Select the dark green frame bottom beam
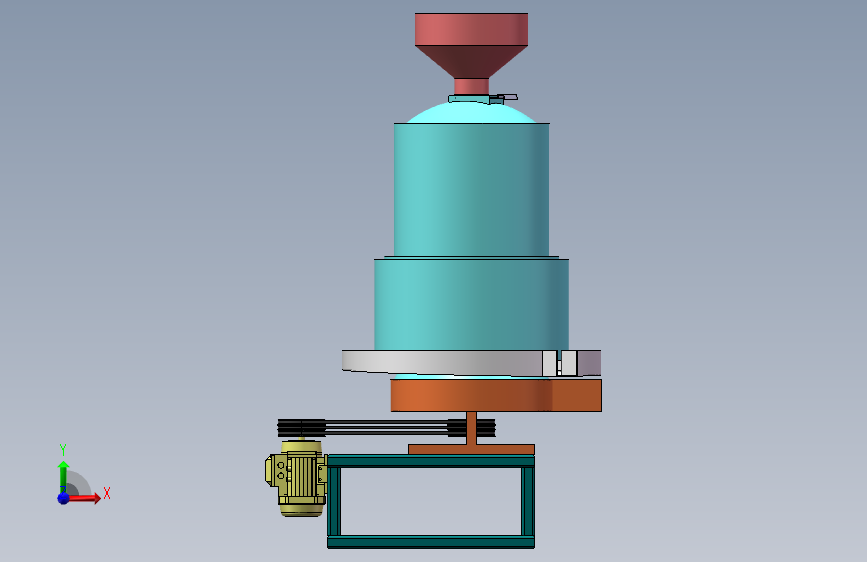867x562 pixels. pos(431,542)
